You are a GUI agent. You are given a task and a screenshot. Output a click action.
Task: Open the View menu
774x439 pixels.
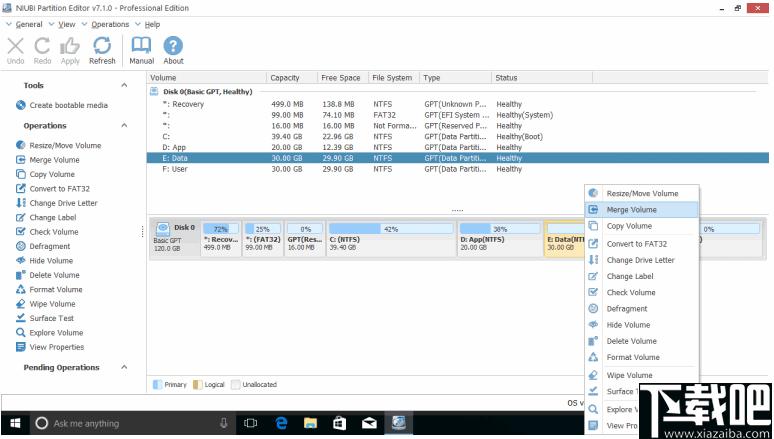67,24
